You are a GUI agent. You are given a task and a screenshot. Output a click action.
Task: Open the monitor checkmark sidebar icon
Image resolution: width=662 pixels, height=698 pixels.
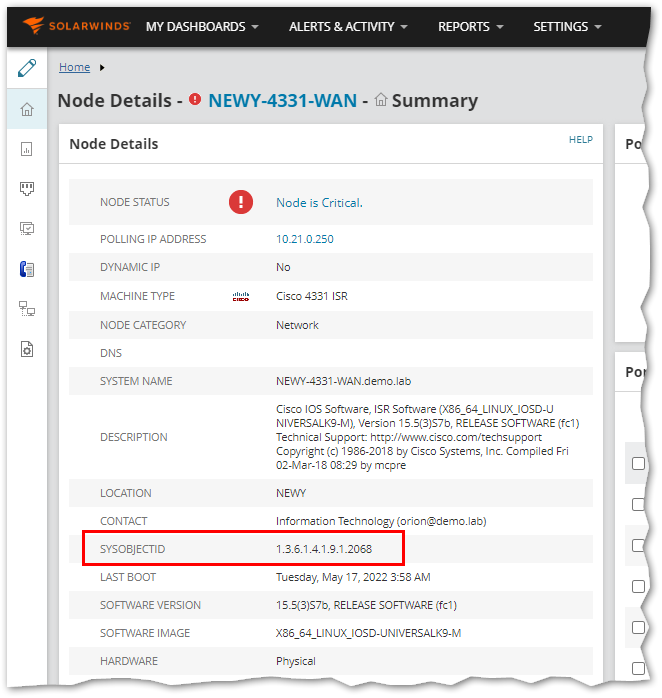click(27, 229)
